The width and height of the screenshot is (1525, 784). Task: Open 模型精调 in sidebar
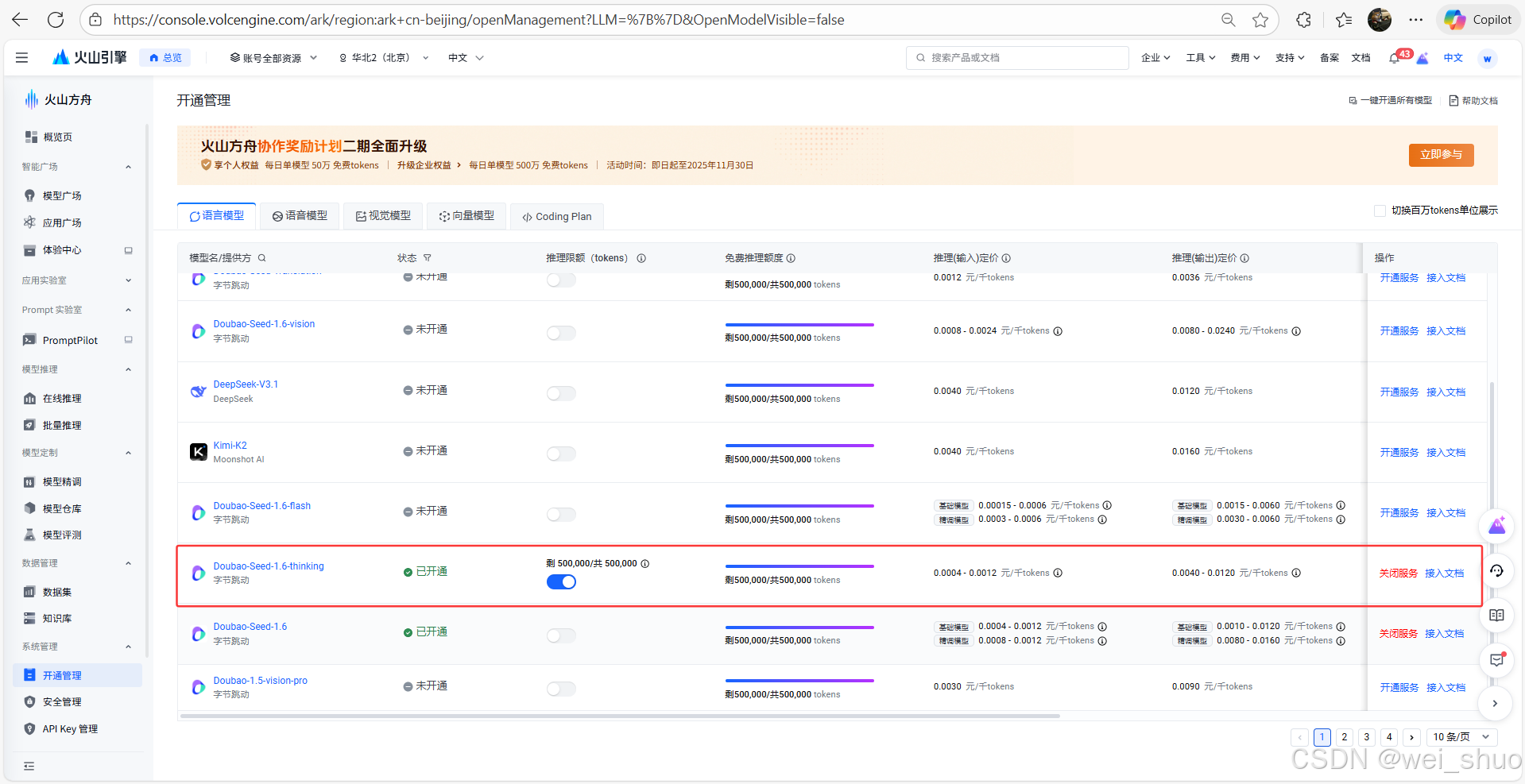tap(62, 481)
